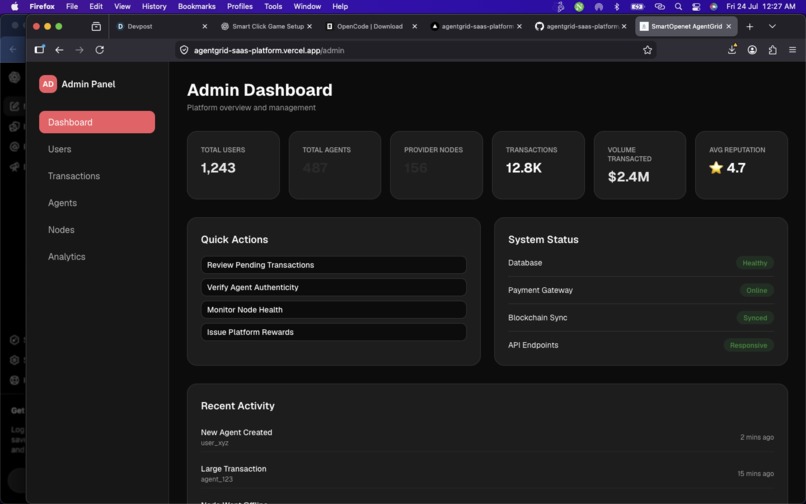806x504 pixels.
Task: Open the Firefox hamburger application menu
Action: [792, 50]
